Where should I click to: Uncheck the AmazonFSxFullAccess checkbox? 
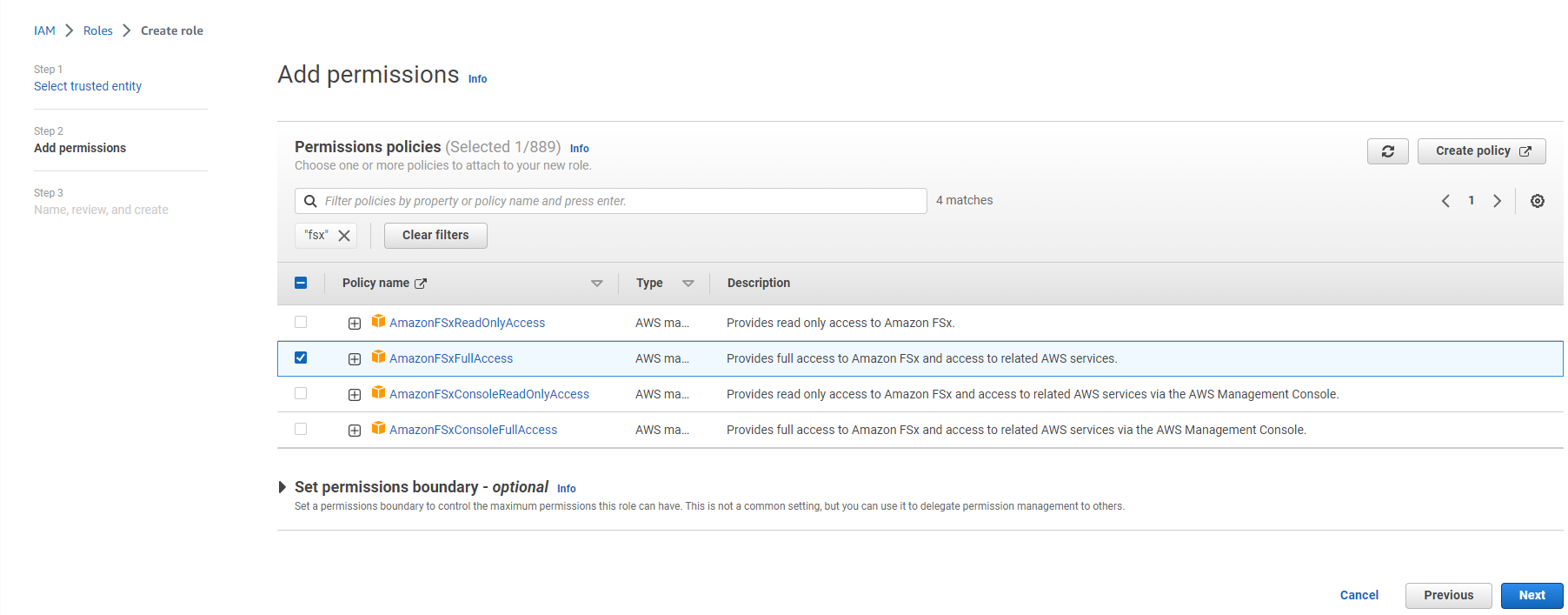(x=301, y=358)
